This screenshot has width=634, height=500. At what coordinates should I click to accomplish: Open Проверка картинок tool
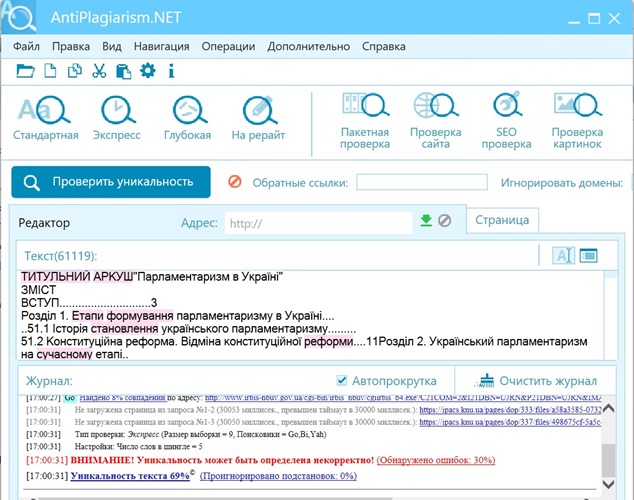[x=577, y=121]
